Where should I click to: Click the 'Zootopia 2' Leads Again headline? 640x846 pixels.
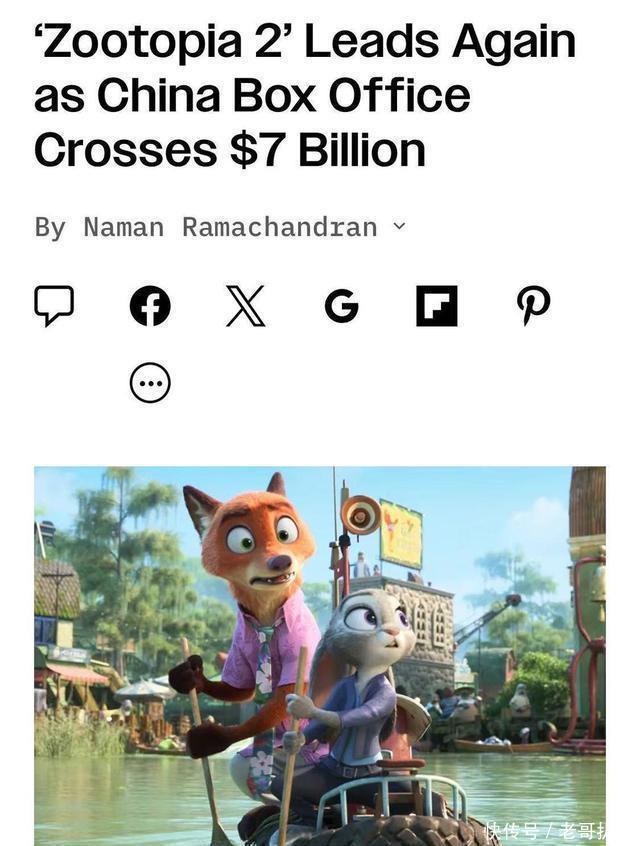pos(305,42)
